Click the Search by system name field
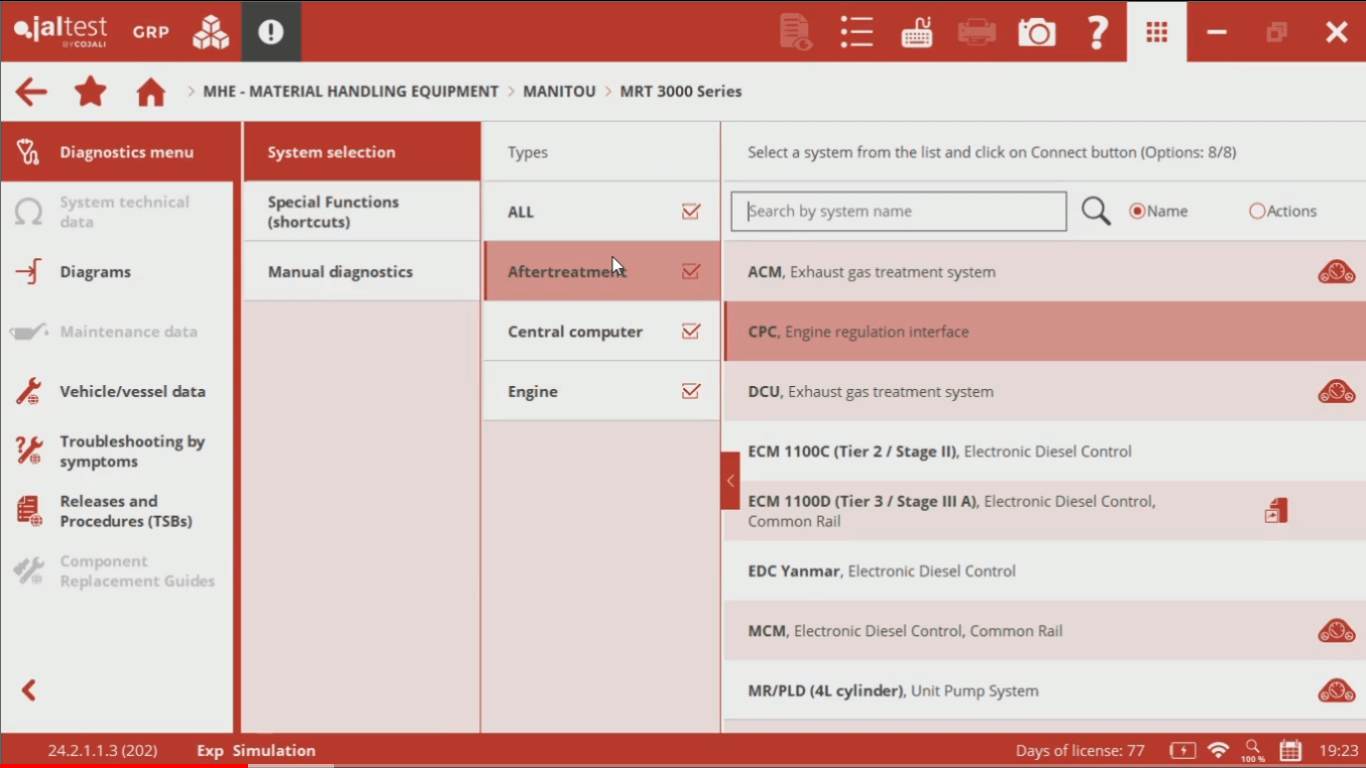1366x768 pixels. pos(898,211)
